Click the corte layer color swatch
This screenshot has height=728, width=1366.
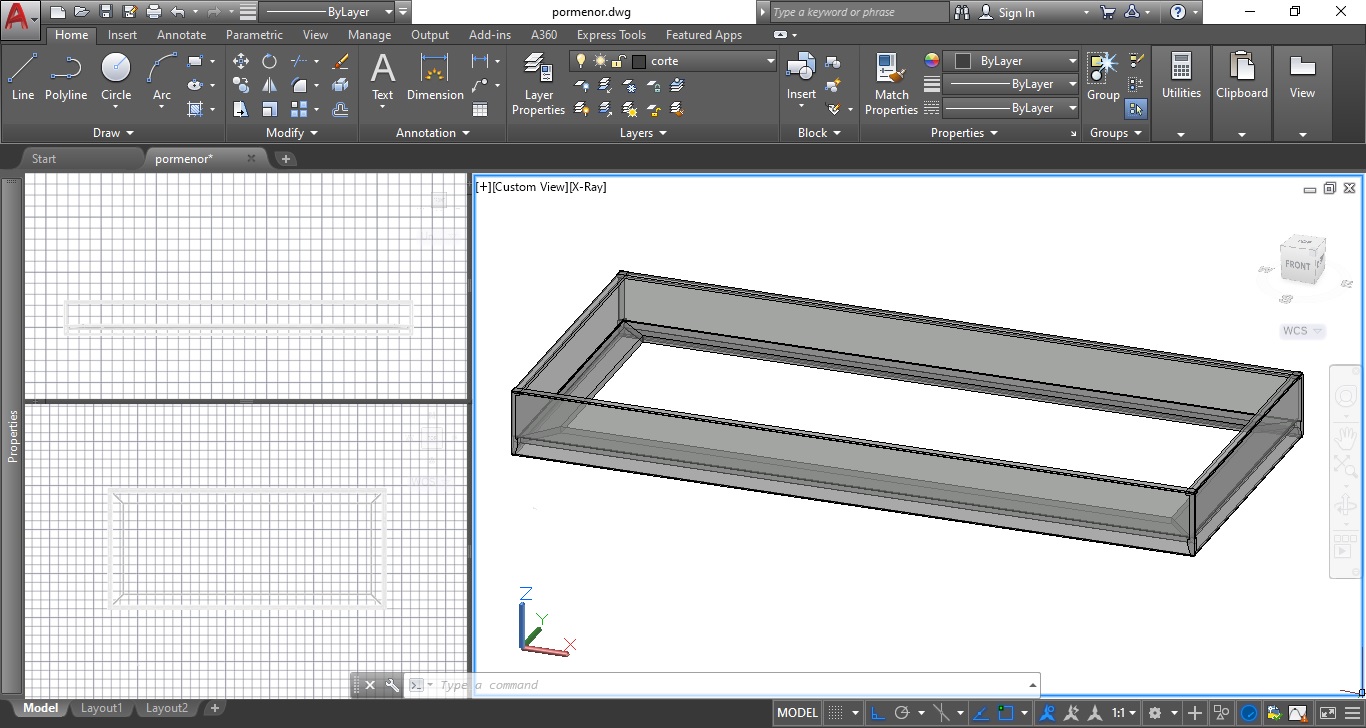[x=640, y=61]
